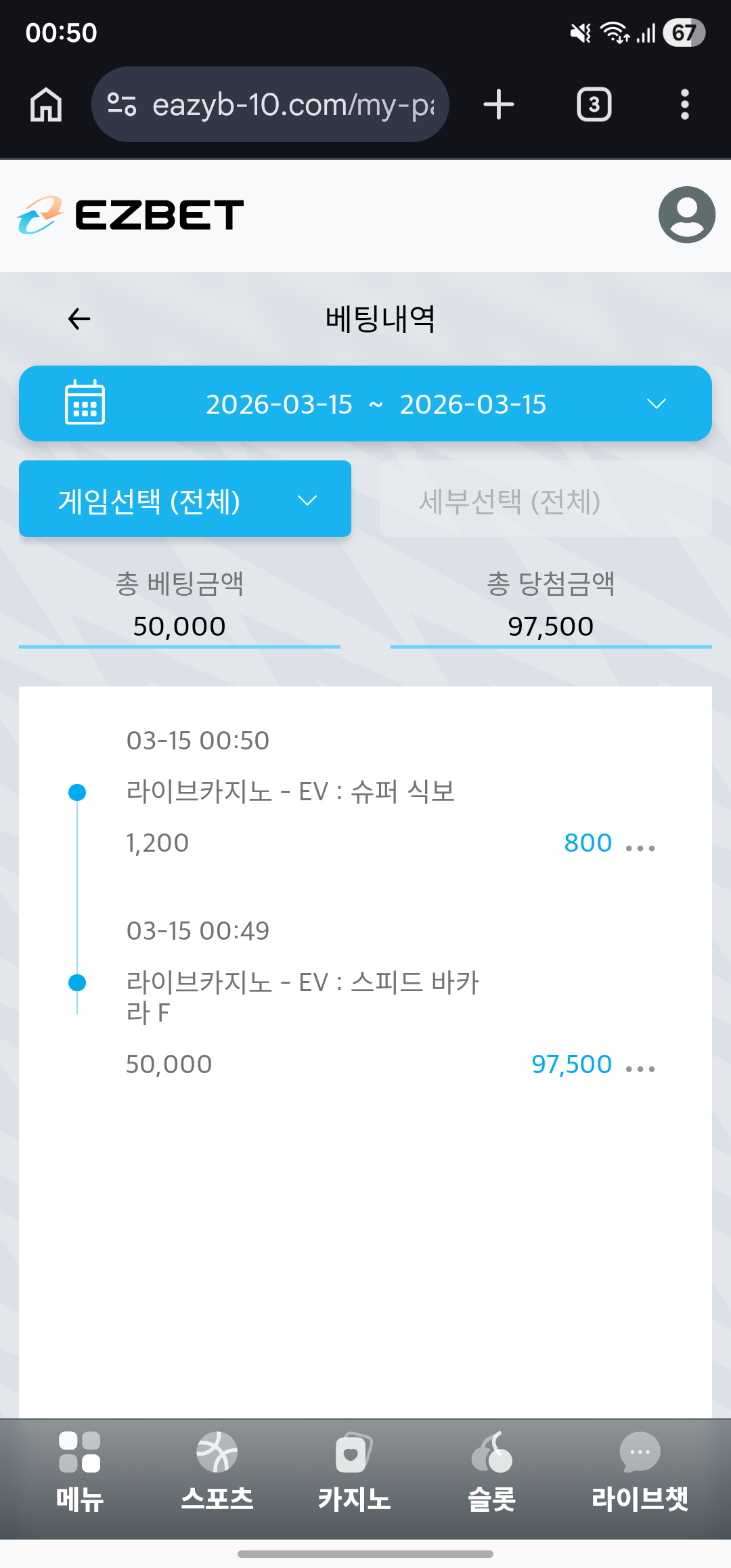Image resolution: width=731 pixels, height=1568 pixels.
Task: Click the EZBET logo
Action: [130, 215]
